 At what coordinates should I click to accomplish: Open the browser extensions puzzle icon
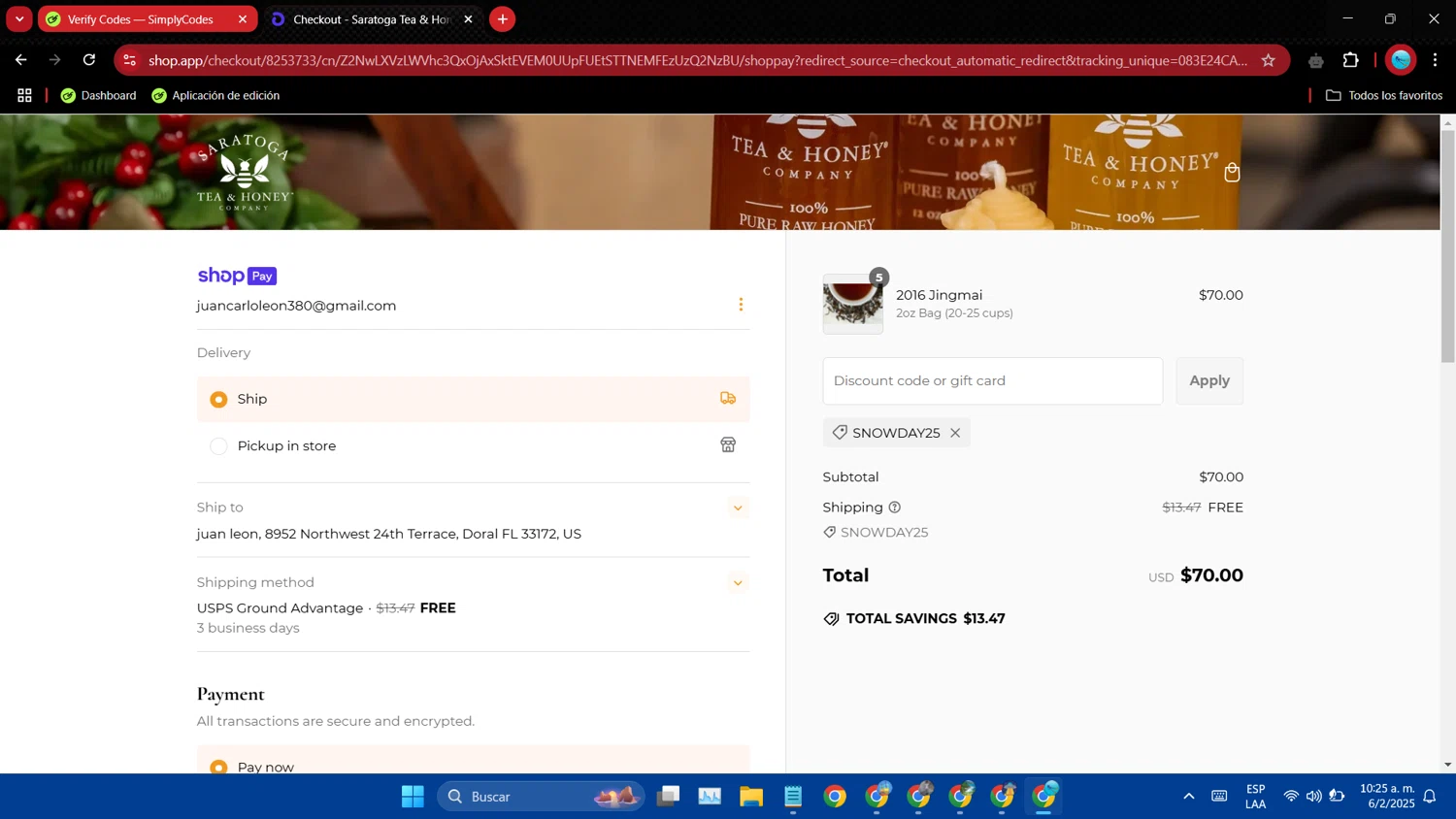point(1350,60)
